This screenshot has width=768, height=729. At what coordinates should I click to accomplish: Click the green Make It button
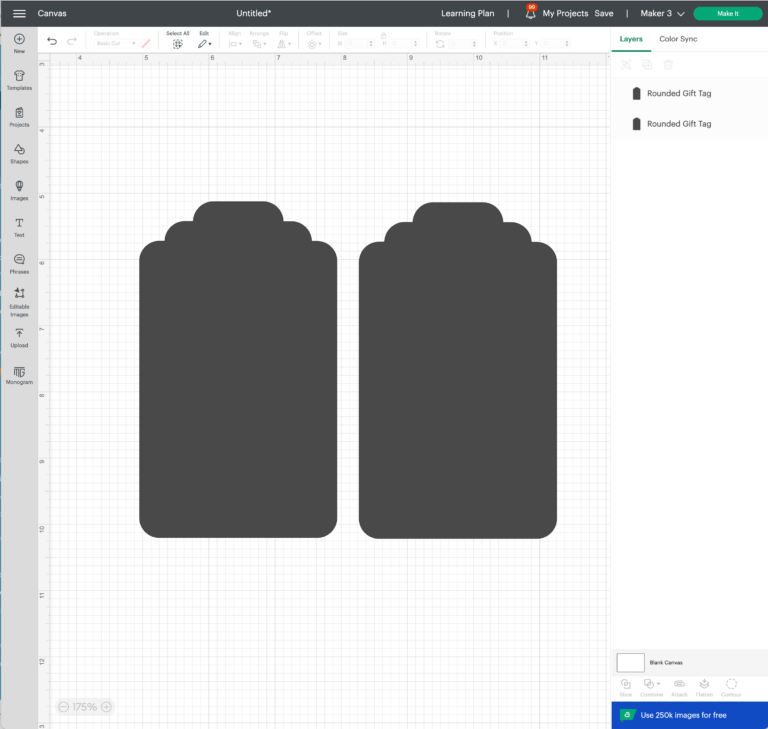pyautogui.click(x=727, y=14)
